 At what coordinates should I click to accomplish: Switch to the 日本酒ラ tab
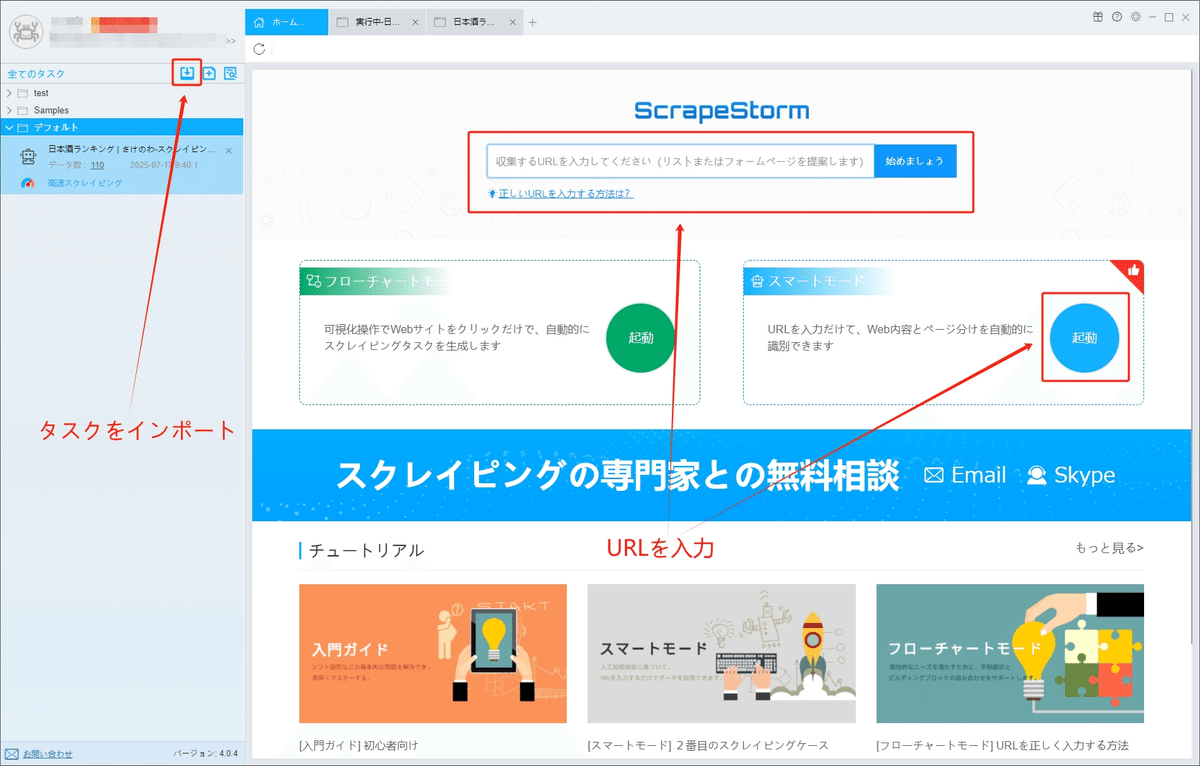(475, 22)
